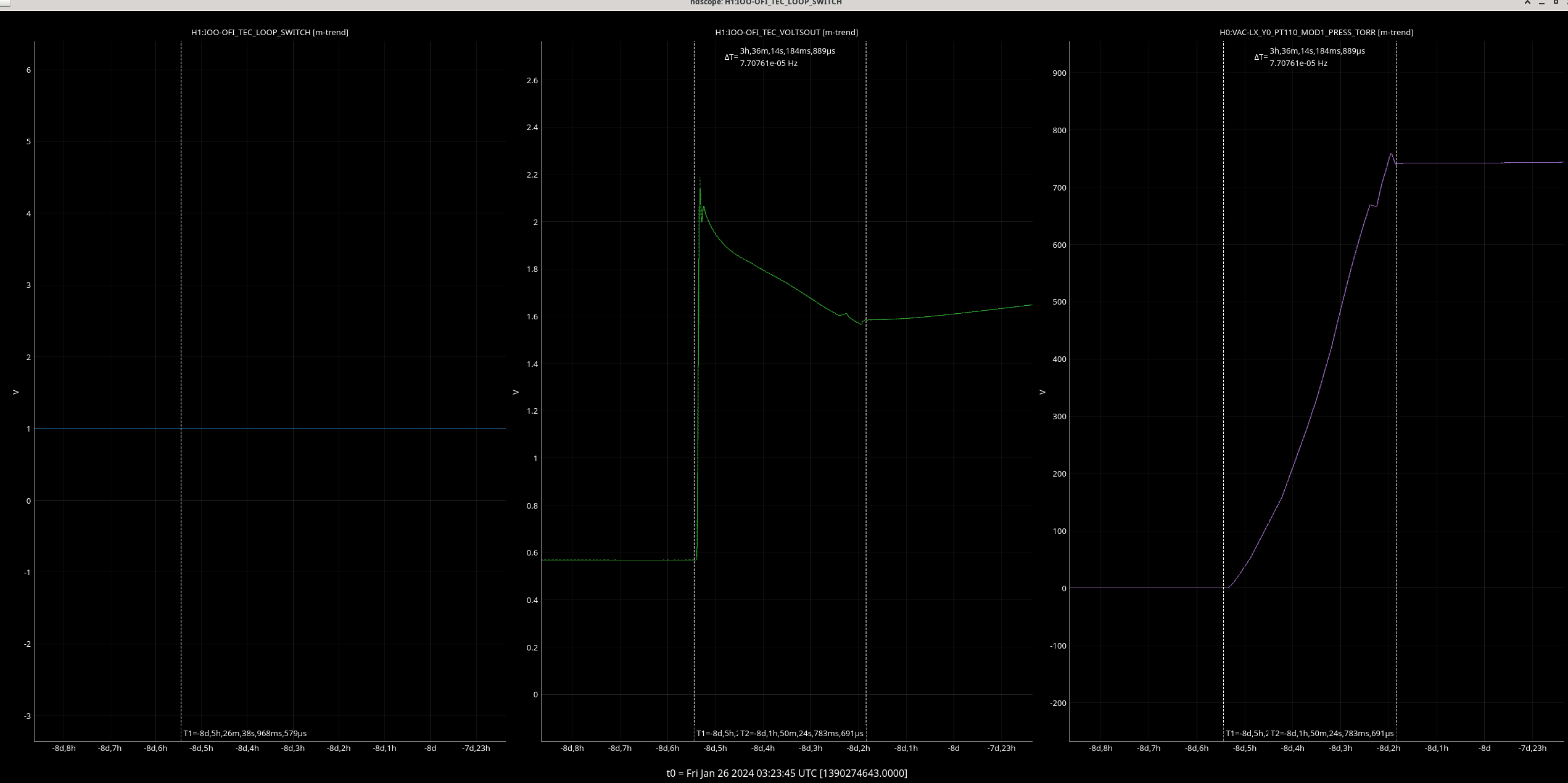Click the TEC_LOOP_SWITCH plot title
Image resolution: width=1568 pixels, height=783 pixels.
(x=270, y=32)
